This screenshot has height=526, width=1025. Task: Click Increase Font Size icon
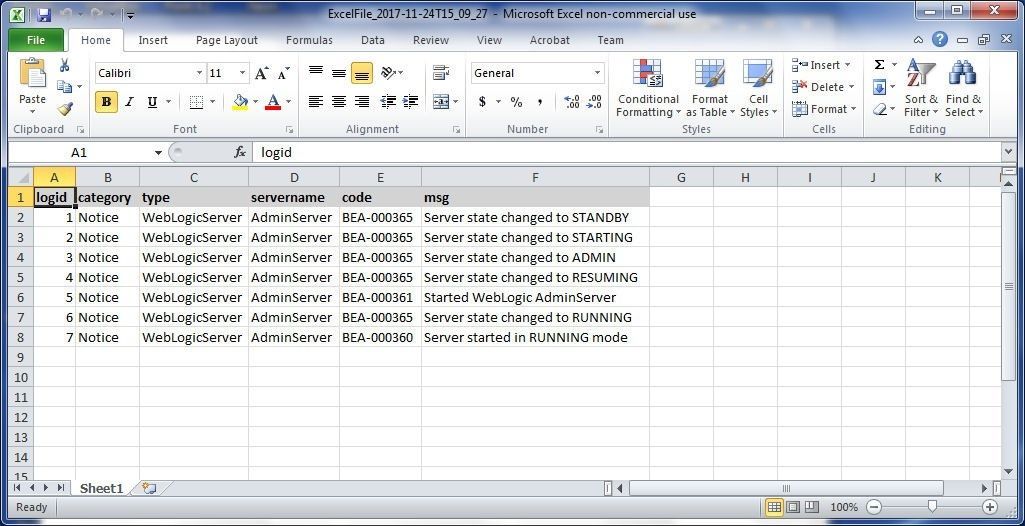pyautogui.click(x=261, y=73)
